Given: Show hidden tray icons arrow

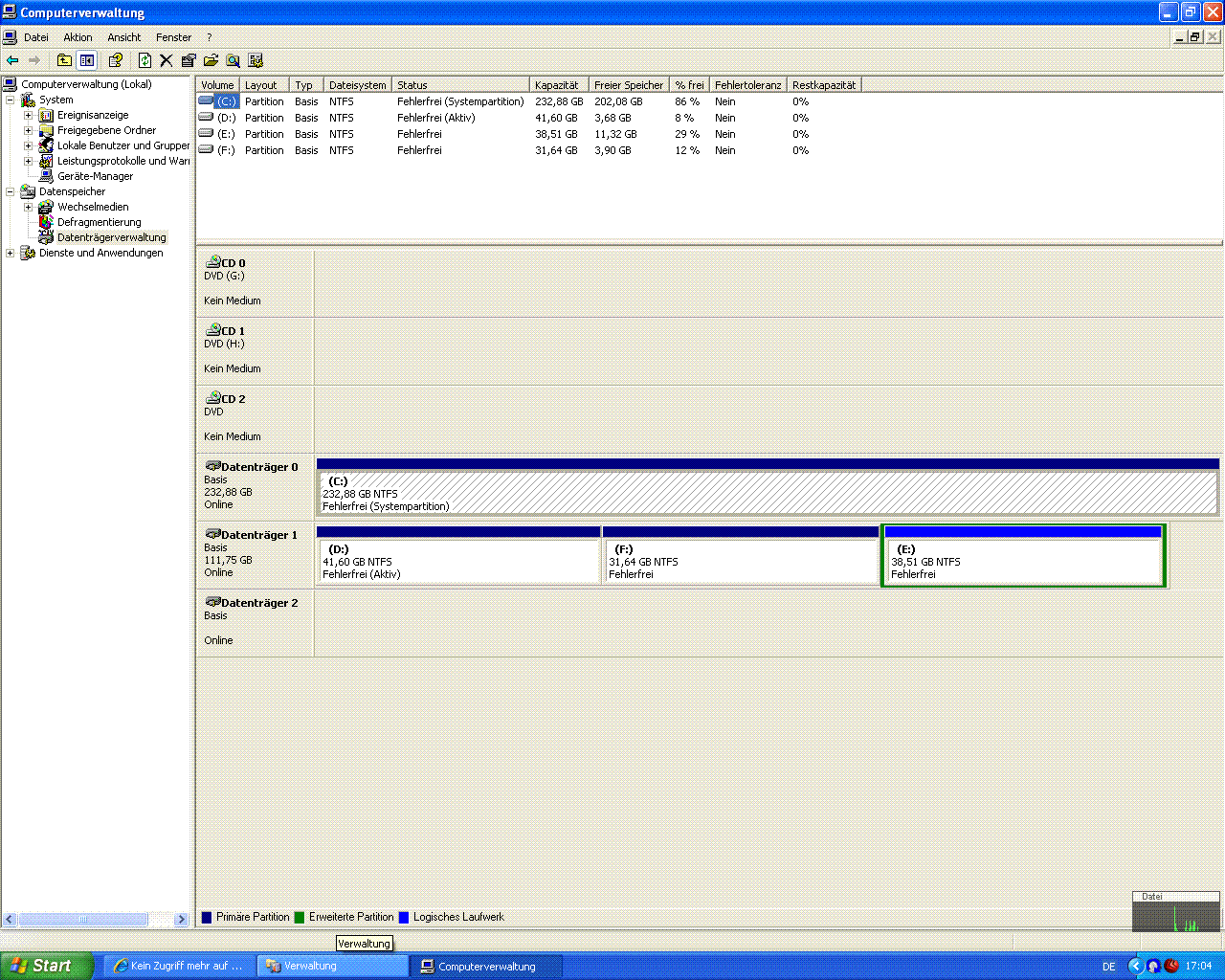Looking at the screenshot, I should coord(1136,966).
